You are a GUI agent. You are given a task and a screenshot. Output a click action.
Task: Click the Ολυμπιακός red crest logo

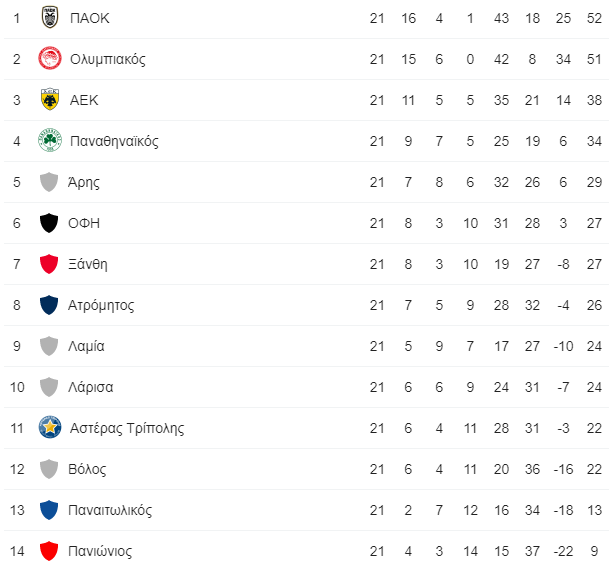click(50, 59)
